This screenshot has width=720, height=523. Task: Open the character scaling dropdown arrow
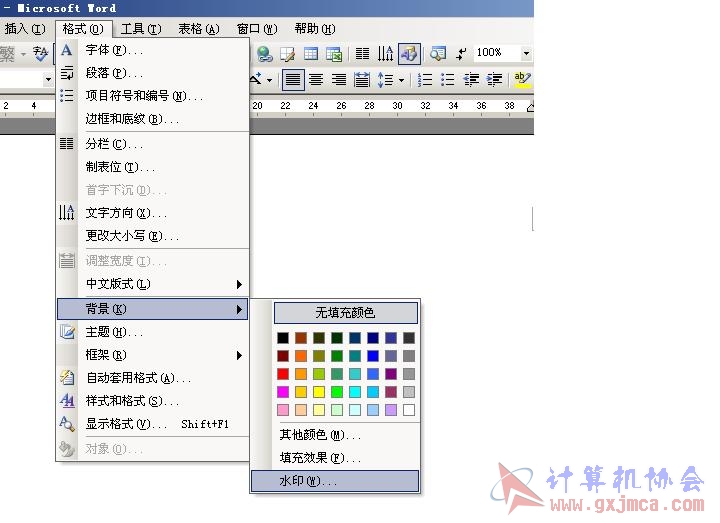click(x=270, y=80)
